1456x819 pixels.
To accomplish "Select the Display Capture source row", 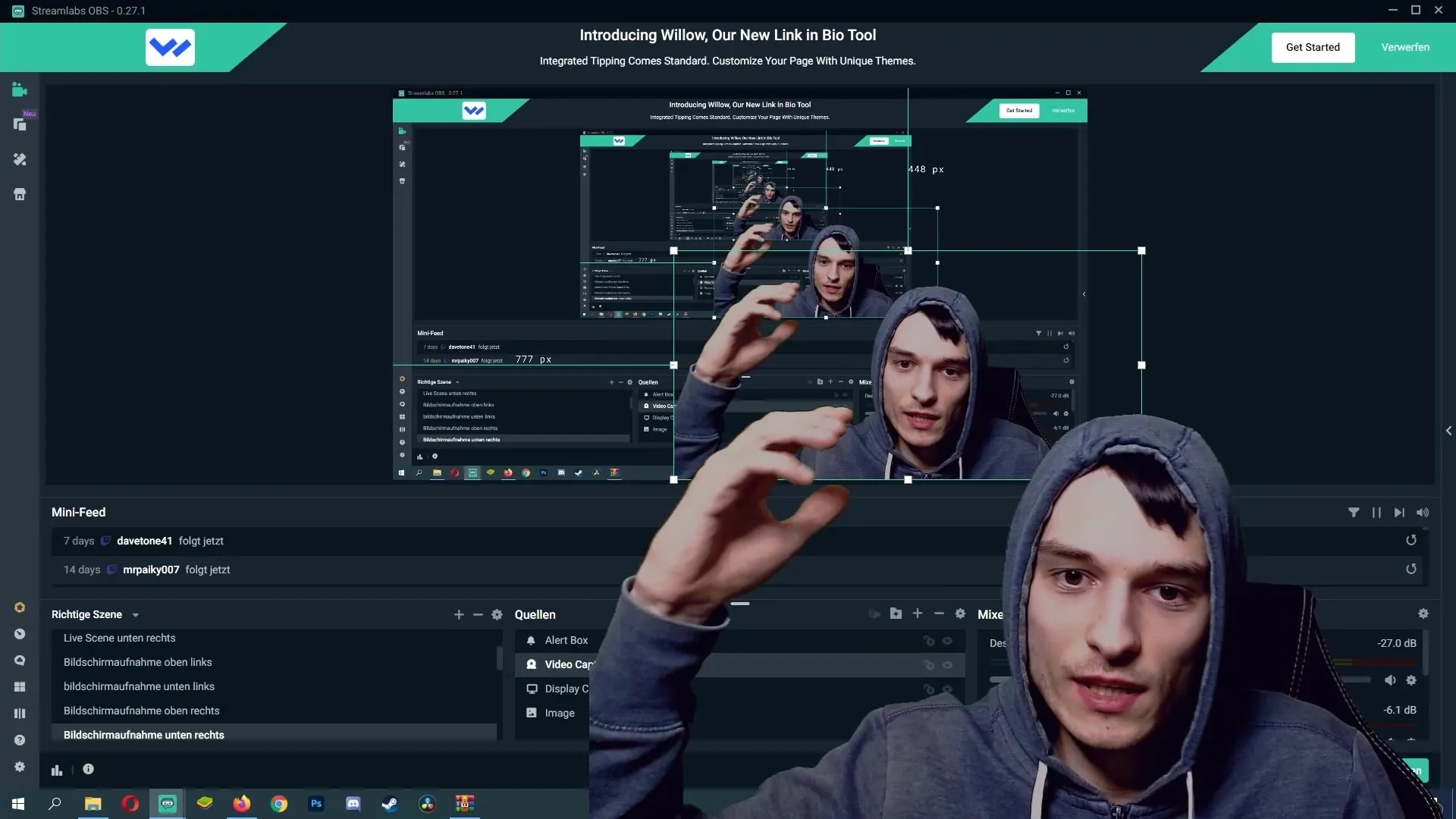I will (740, 689).
